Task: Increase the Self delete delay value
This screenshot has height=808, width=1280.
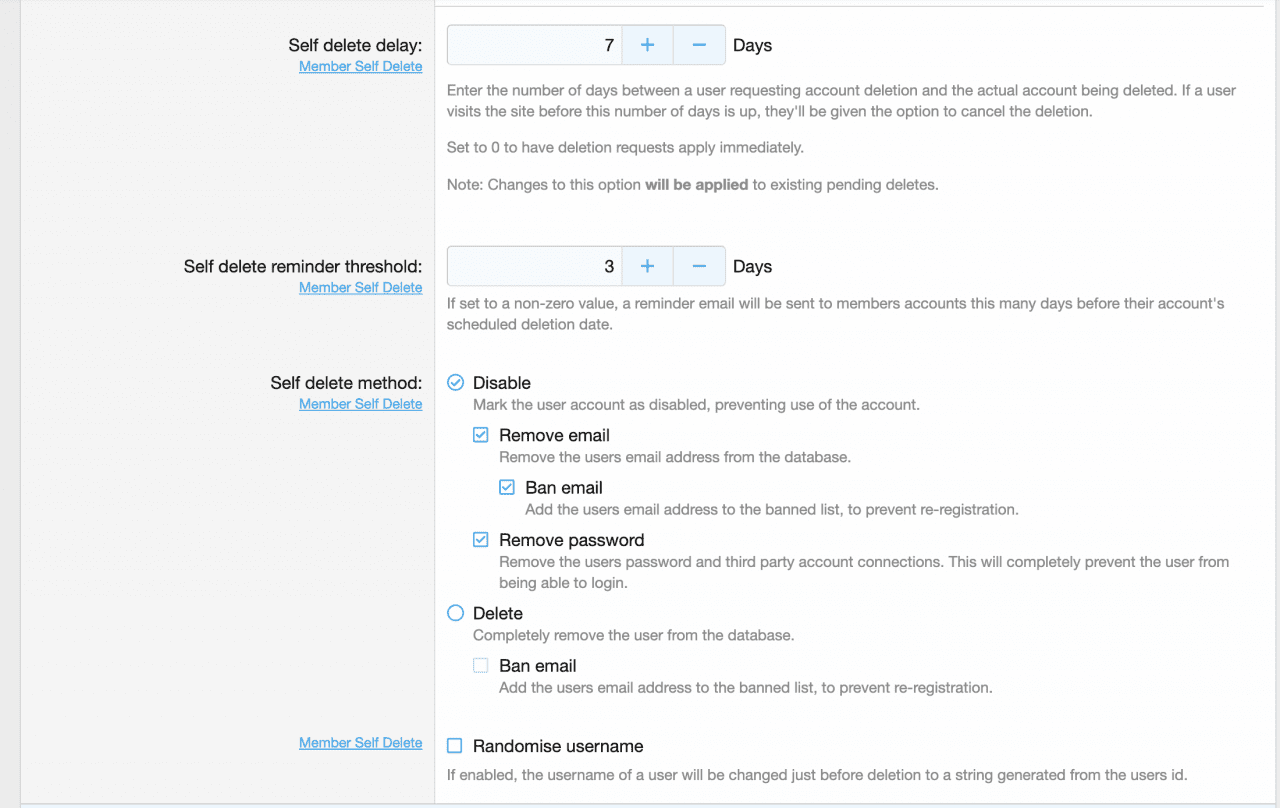Action: click(647, 45)
